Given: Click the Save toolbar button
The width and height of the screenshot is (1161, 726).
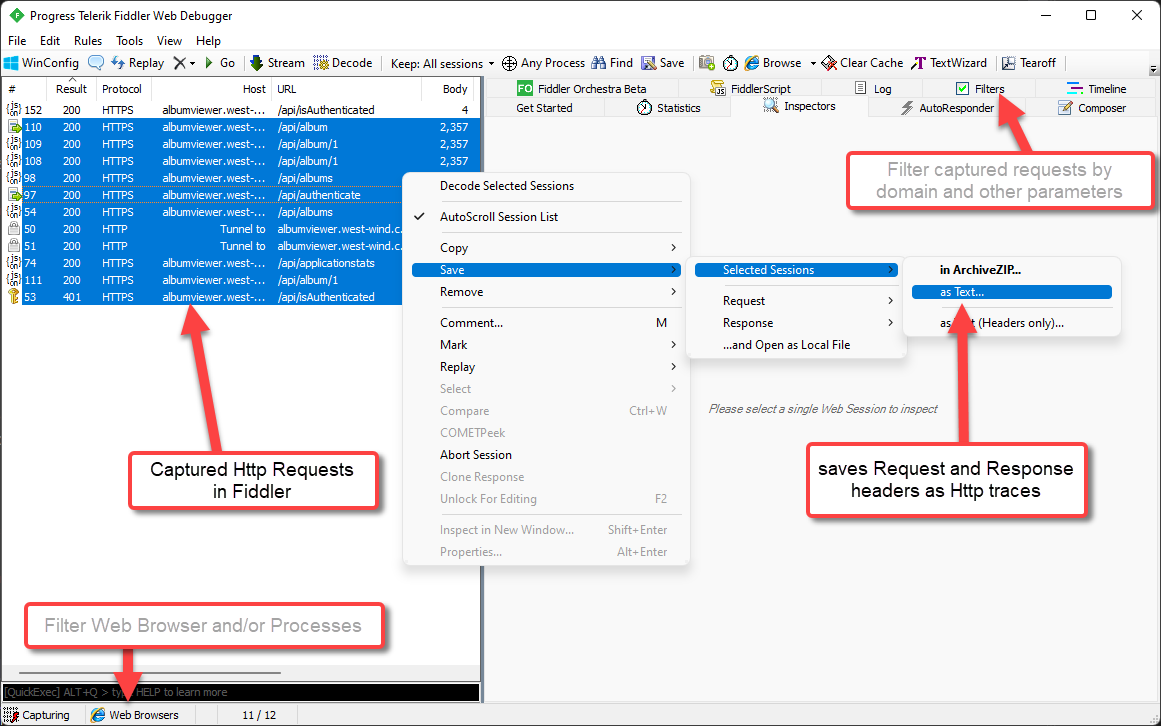Looking at the screenshot, I should [x=663, y=63].
